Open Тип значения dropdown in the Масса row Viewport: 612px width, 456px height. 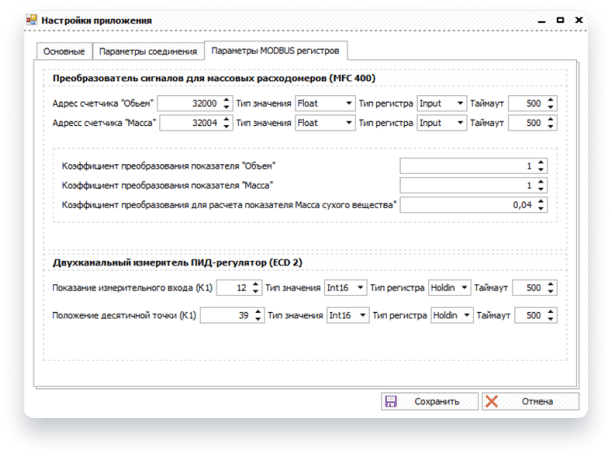coord(325,123)
